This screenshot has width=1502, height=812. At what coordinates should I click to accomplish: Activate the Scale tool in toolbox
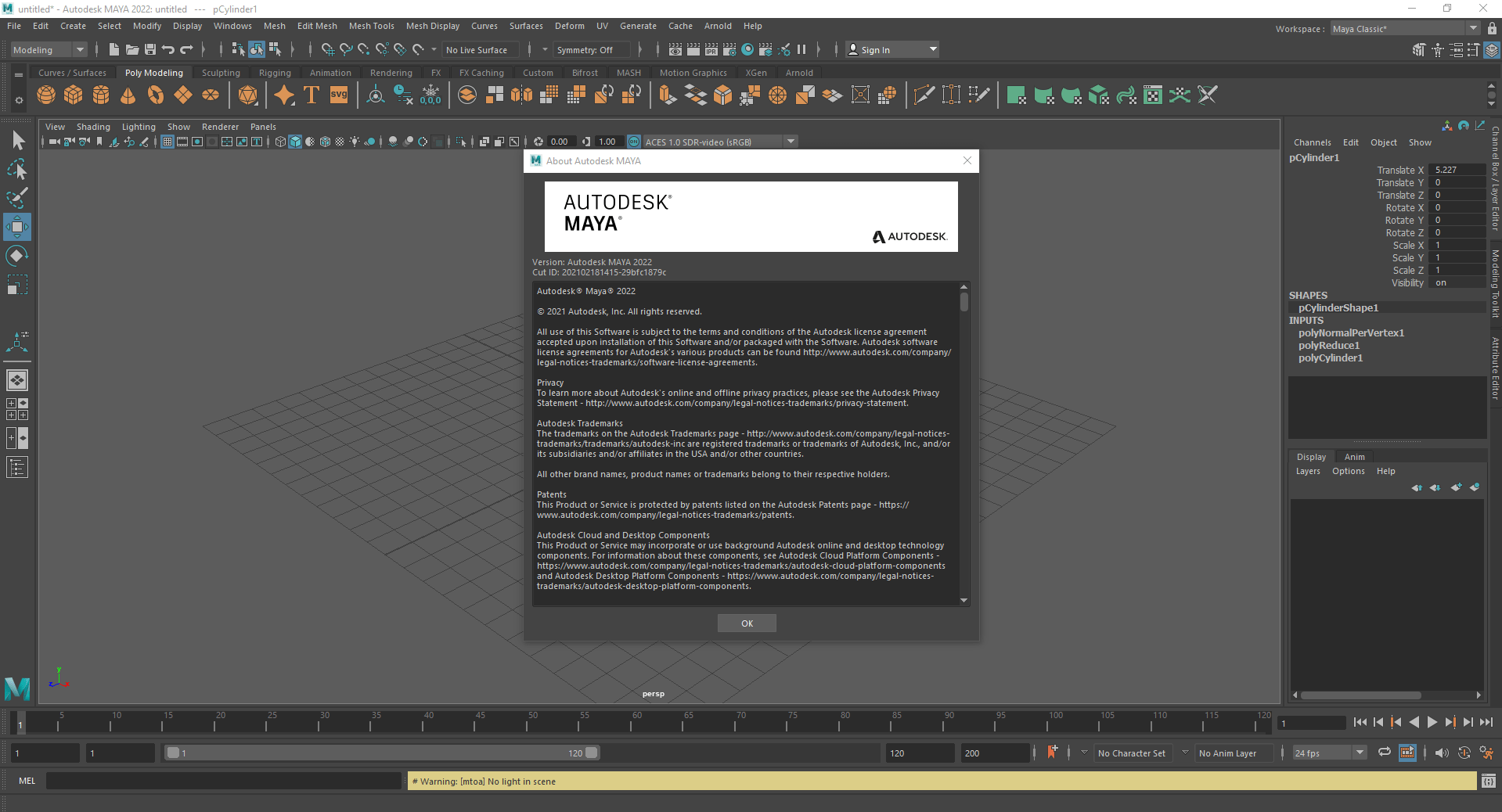tap(17, 284)
